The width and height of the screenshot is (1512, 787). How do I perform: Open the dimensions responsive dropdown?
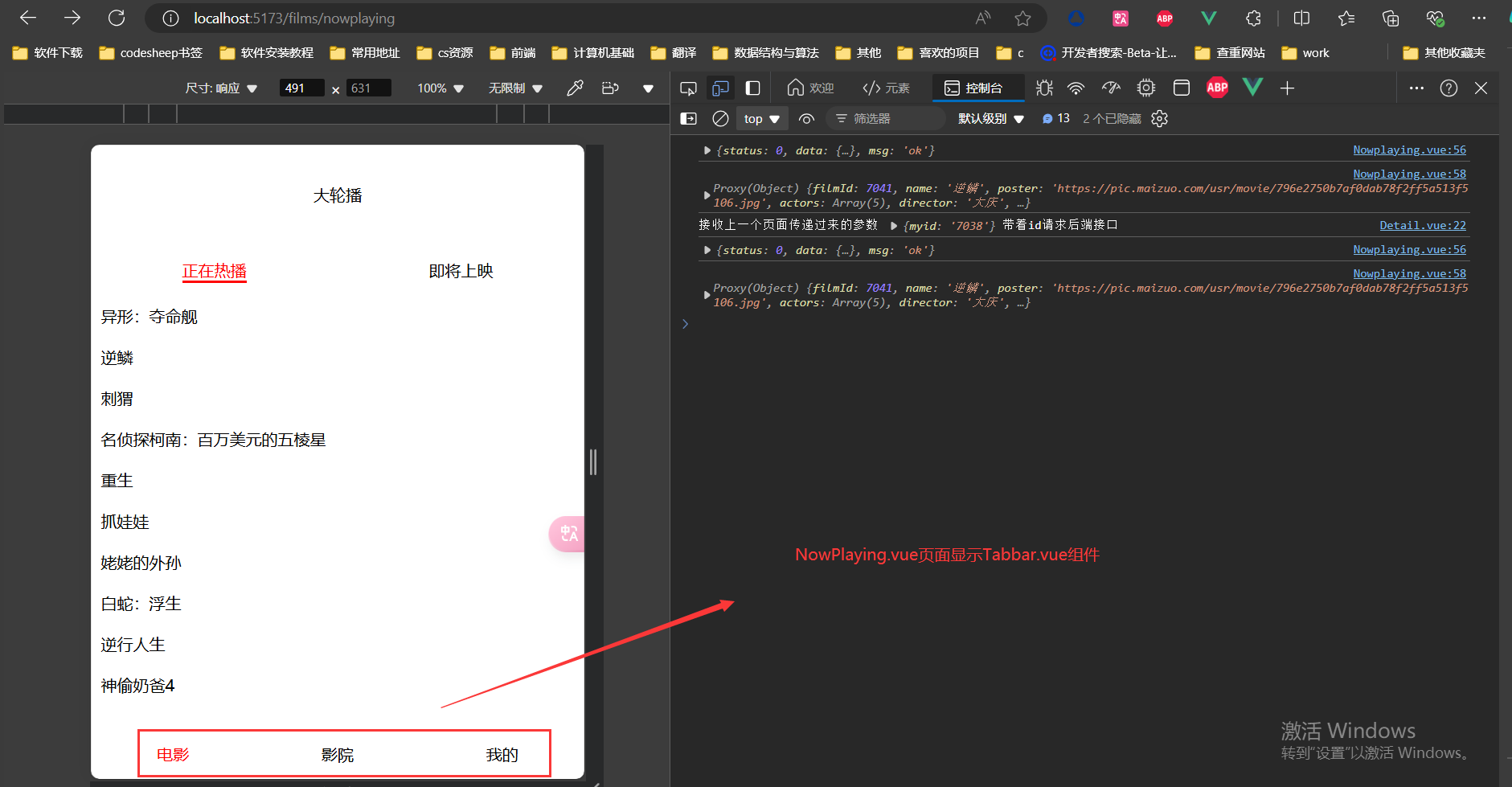coord(221,88)
